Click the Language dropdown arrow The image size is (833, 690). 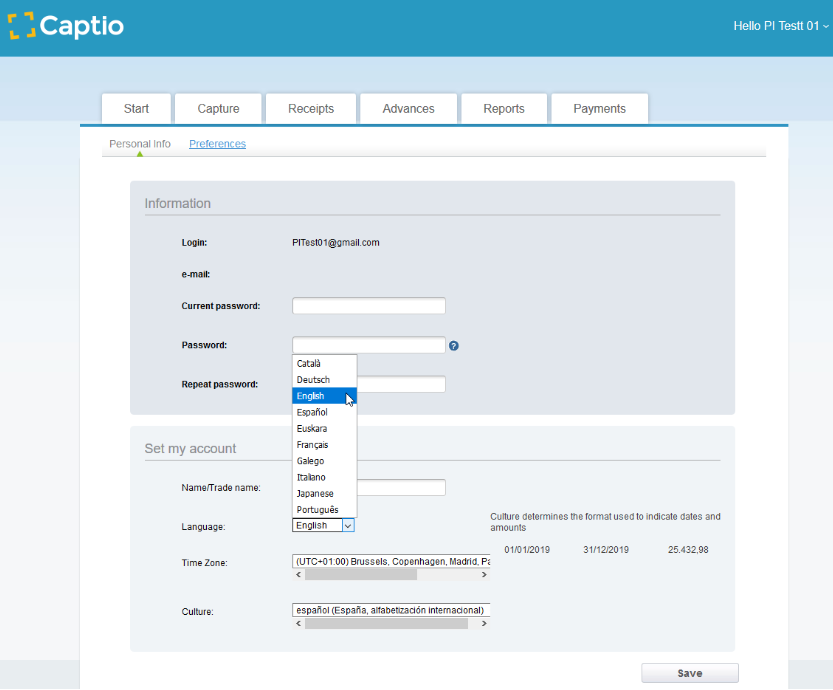tap(347, 525)
